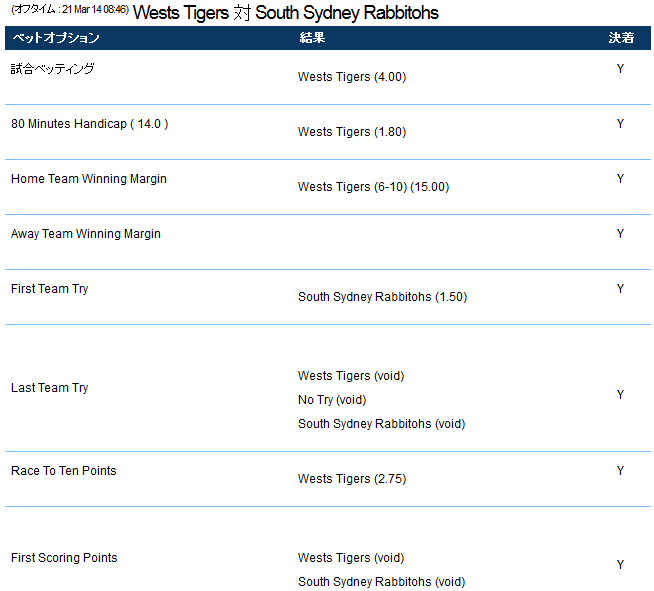Click the Wests Tigers (6-10) (15.00) result
Viewport: 654px width, 591px height.
[x=373, y=187]
